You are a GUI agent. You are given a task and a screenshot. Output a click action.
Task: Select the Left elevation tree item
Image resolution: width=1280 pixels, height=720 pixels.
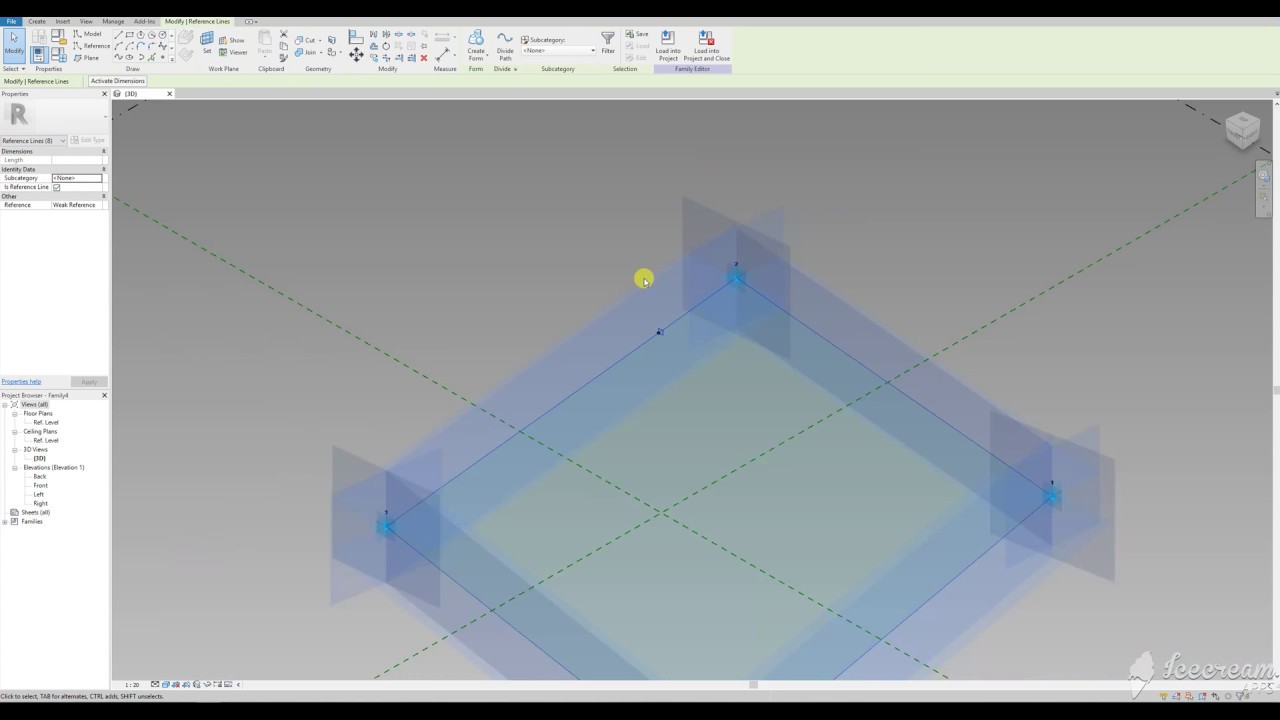click(38, 495)
